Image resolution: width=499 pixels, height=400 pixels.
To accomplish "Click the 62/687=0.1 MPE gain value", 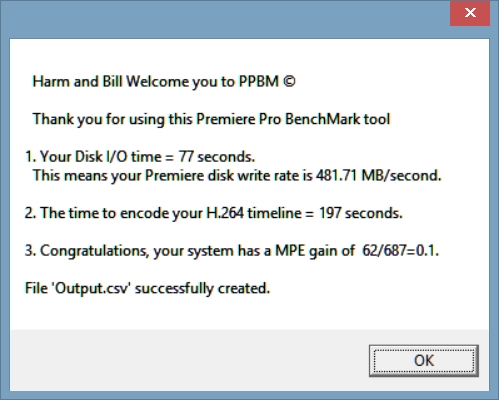I will click(401, 251).
